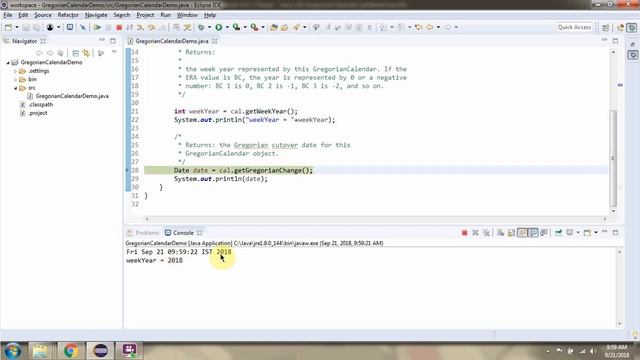Click the Back navigation arrow in toolbar
Image resolution: width=640 pixels, height=360 pixels.
[429, 27]
